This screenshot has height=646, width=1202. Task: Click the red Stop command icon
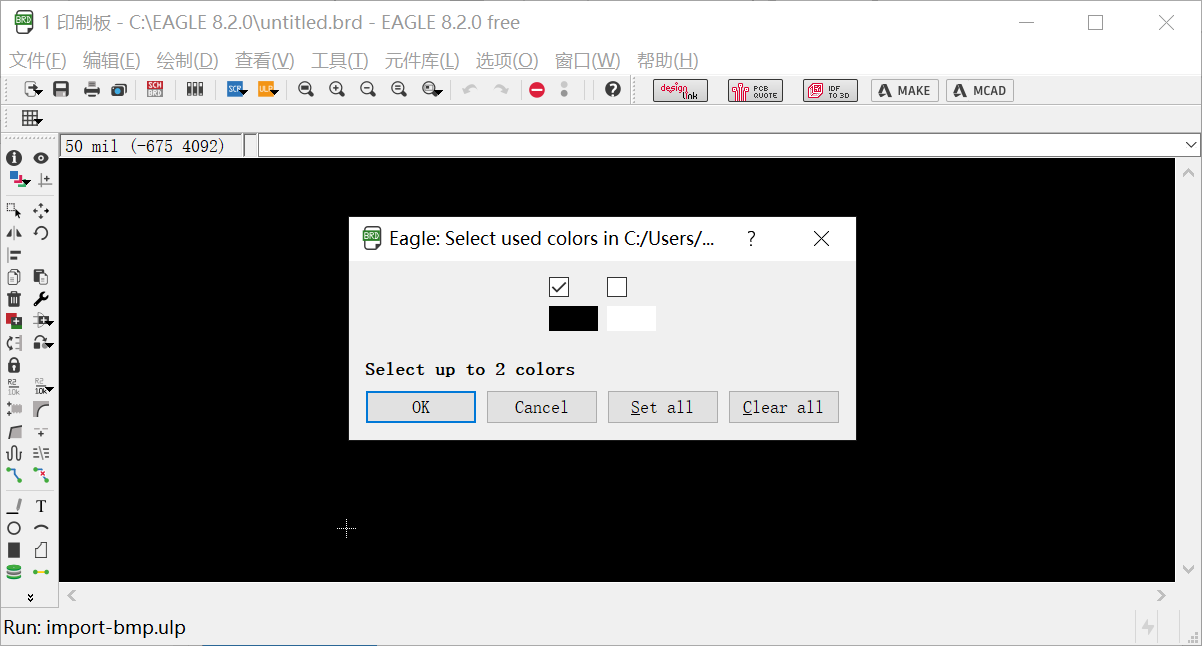click(x=537, y=90)
